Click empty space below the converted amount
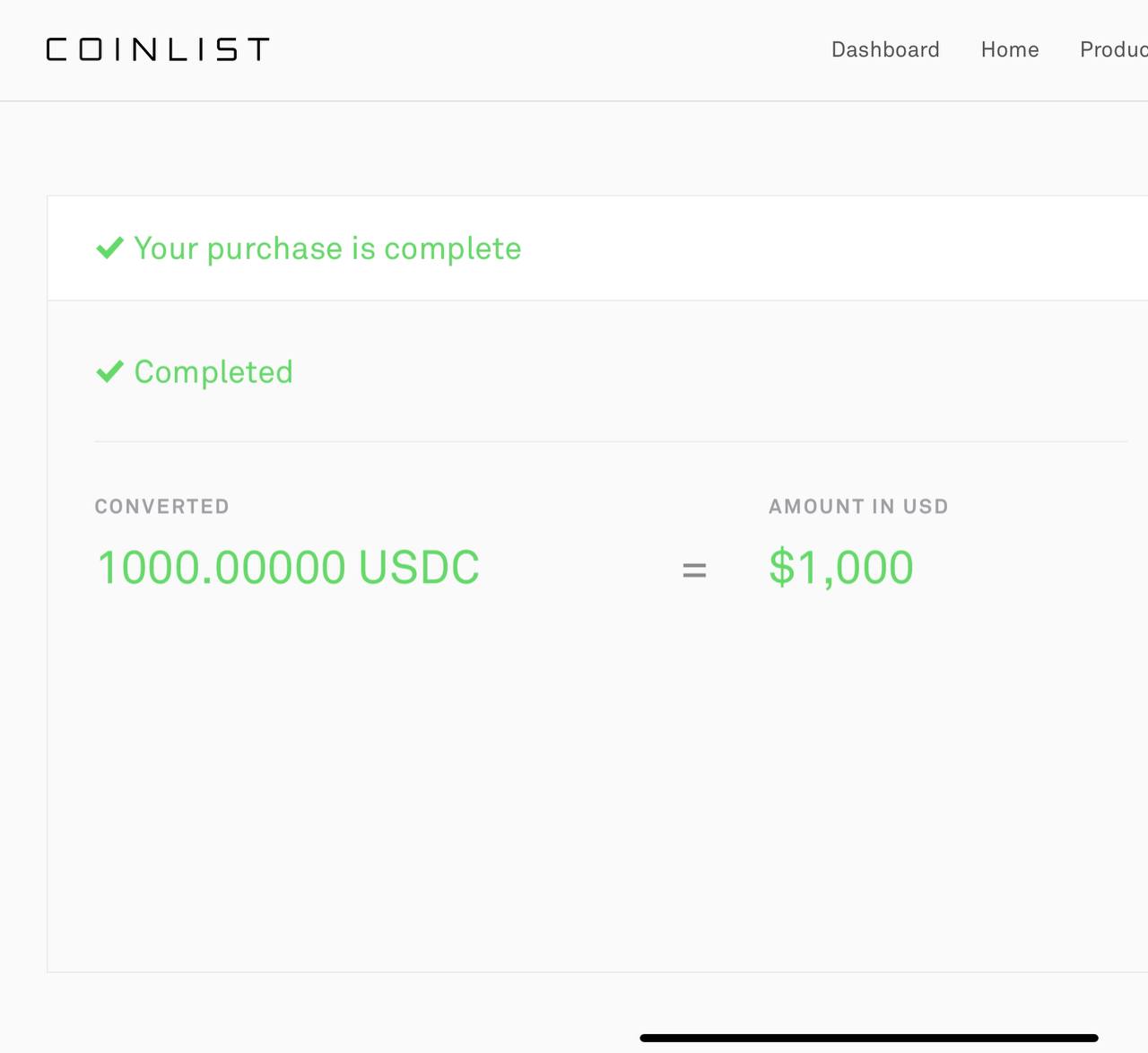 pyautogui.click(x=359, y=762)
